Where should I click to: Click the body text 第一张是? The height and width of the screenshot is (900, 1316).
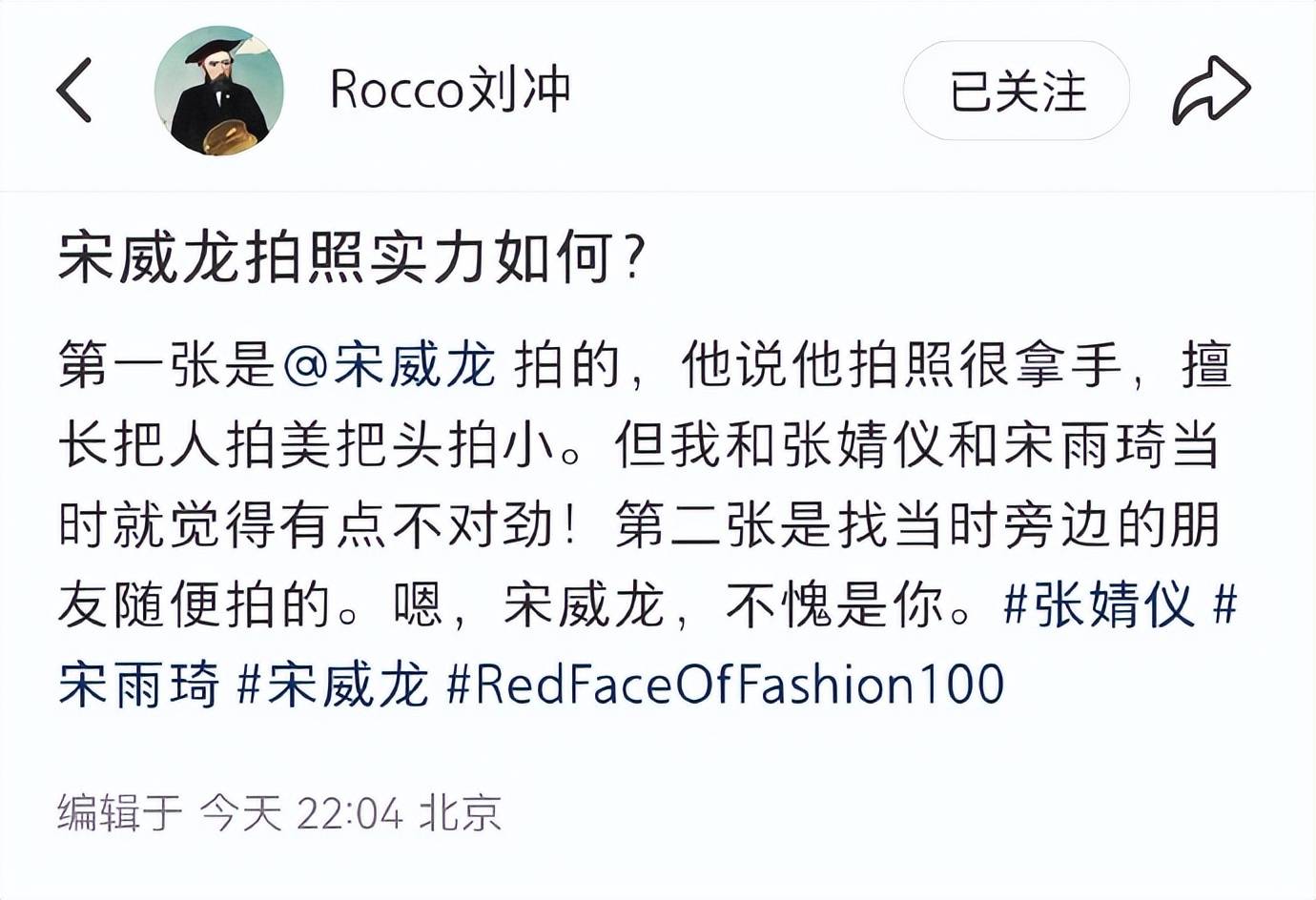(167, 366)
